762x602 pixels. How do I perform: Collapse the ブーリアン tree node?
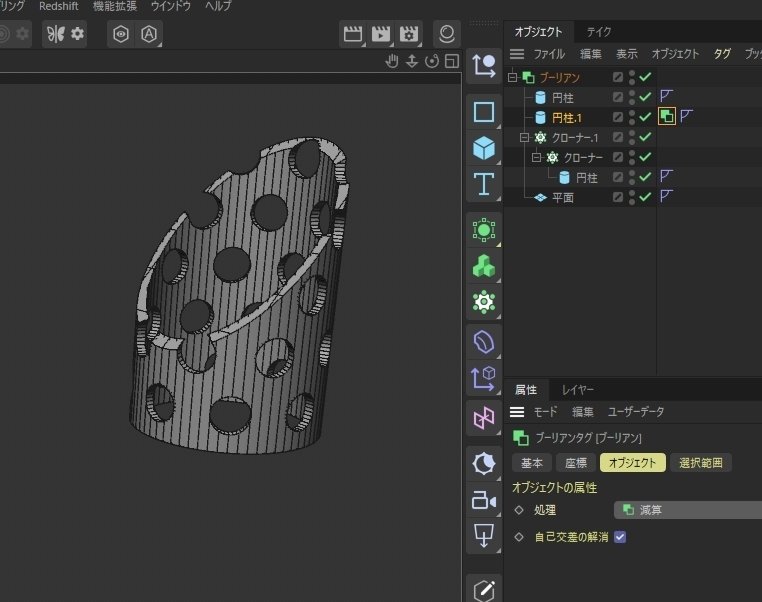512,77
